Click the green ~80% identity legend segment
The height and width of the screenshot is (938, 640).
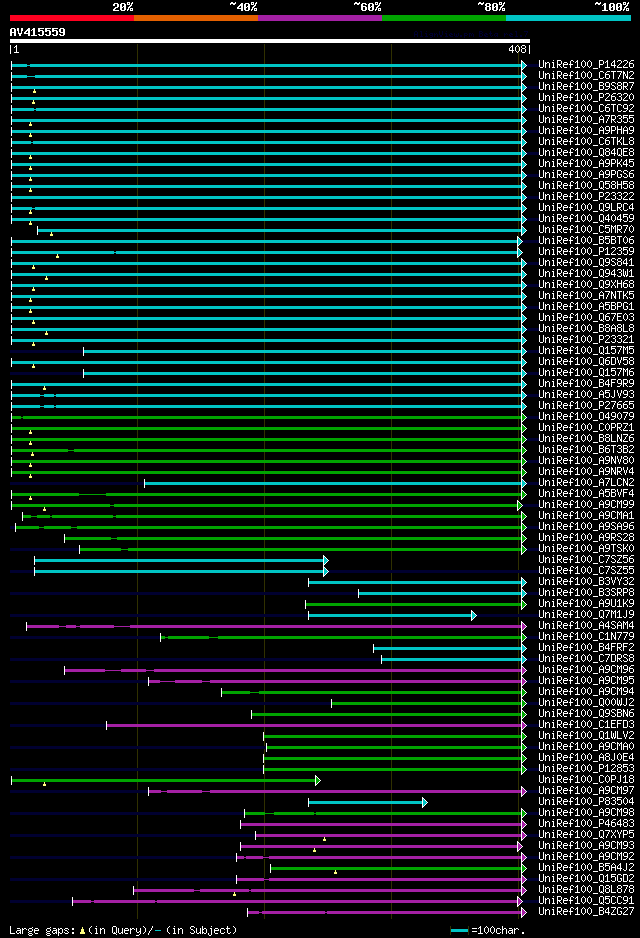click(444, 18)
